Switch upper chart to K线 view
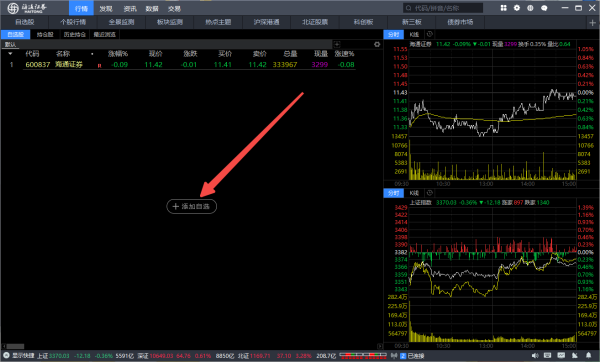 coord(414,34)
